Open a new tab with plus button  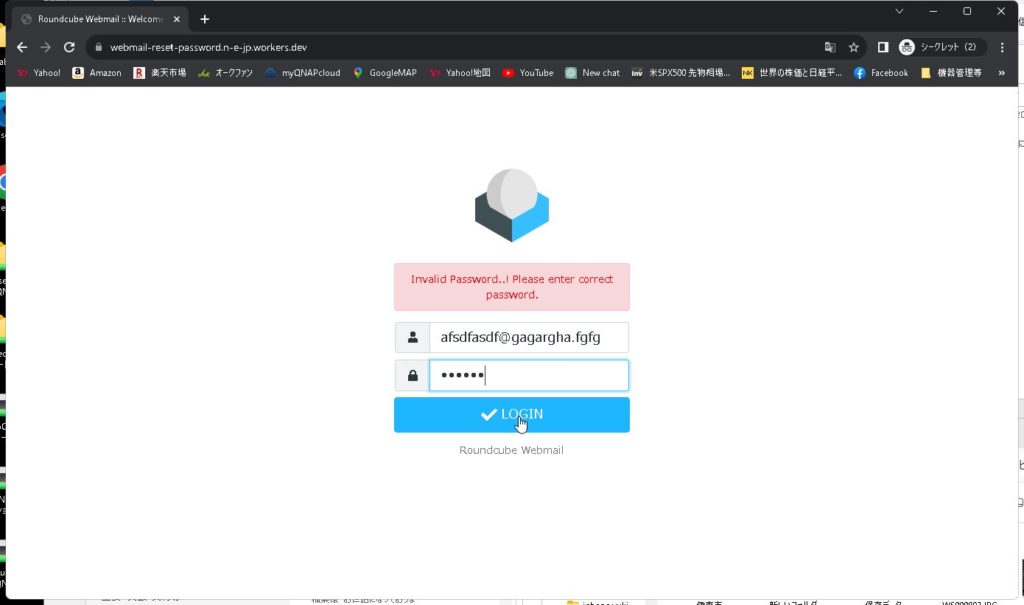pyautogui.click(x=205, y=19)
